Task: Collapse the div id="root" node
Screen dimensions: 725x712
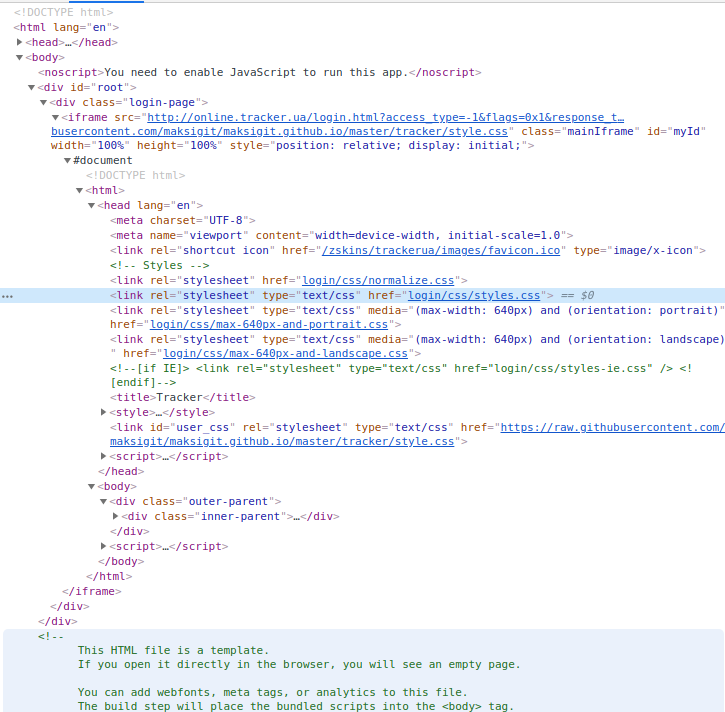Action: click(x=32, y=87)
